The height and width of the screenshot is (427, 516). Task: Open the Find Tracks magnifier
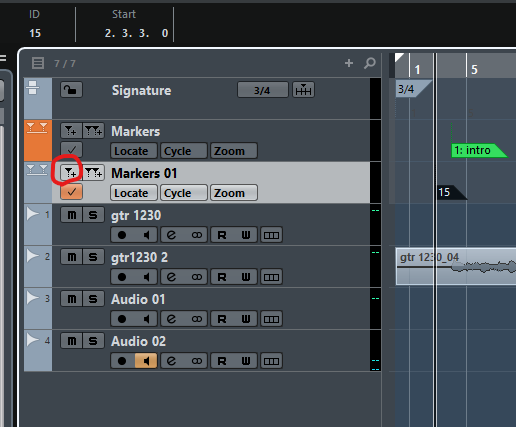(370, 63)
